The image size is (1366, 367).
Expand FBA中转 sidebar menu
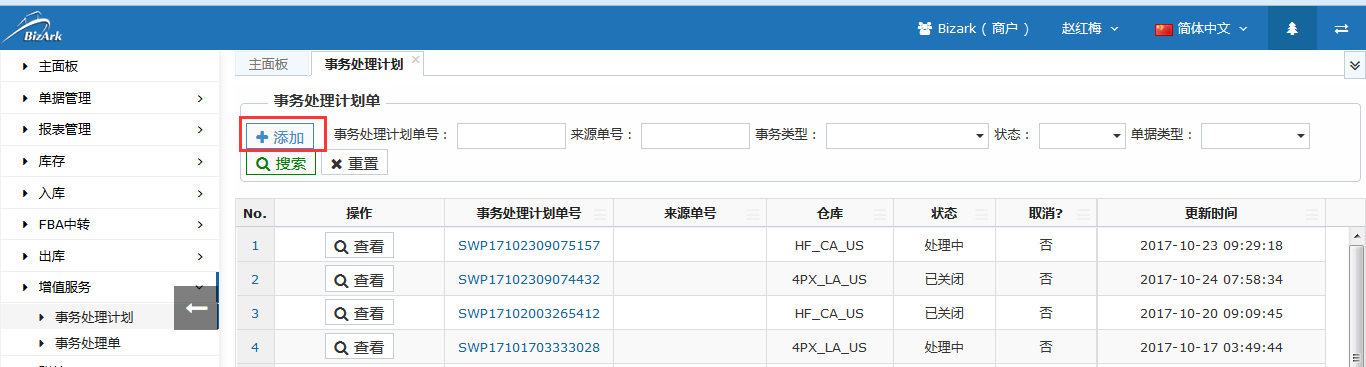pyautogui.click(x=109, y=224)
